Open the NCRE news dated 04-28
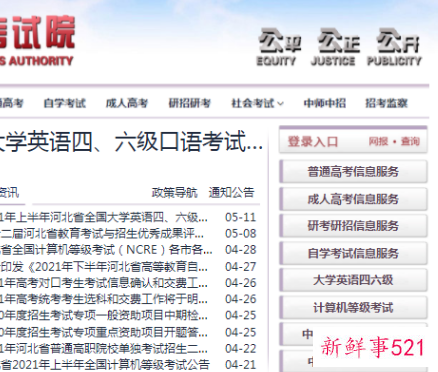This screenshot has height=372, width=438. point(106,250)
